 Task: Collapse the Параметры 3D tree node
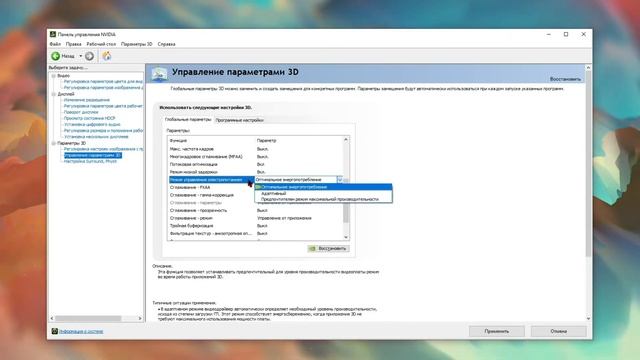[x=53, y=143]
